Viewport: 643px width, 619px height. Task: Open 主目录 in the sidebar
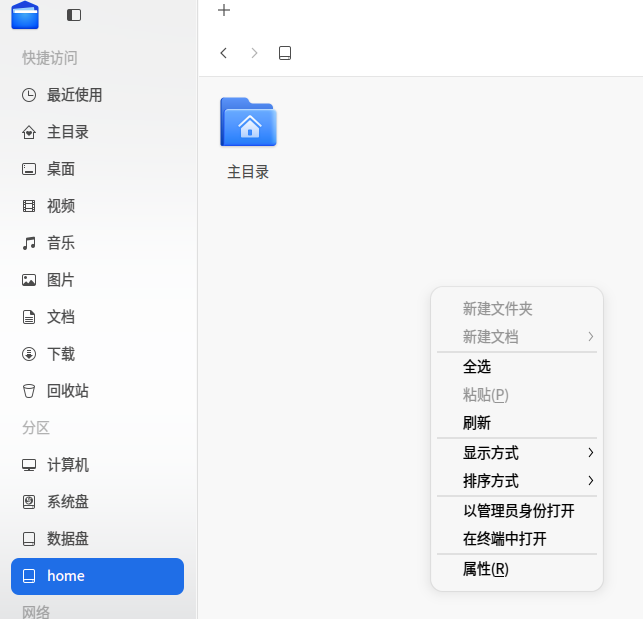[x=98, y=132]
